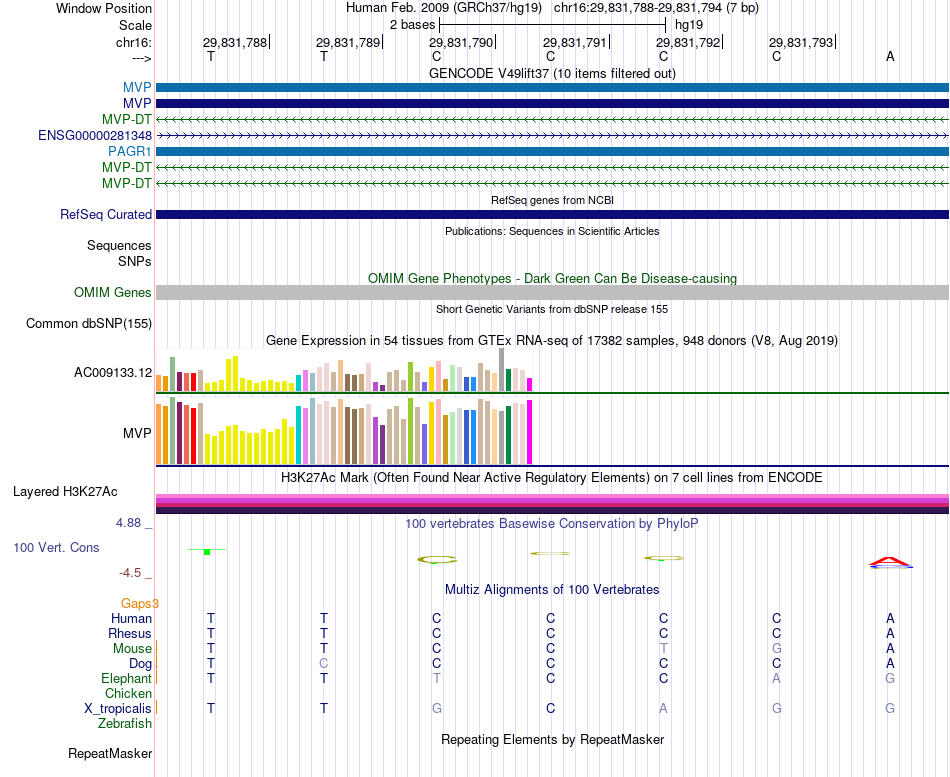The image size is (950, 777).
Task: Open Short Genetic Variants from dbSNP title
Action: coord(552,309)
